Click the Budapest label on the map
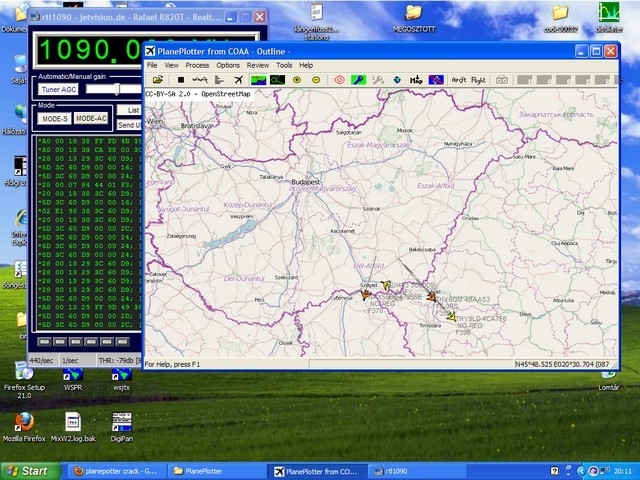The image size is (640, 480). (306, 182)
